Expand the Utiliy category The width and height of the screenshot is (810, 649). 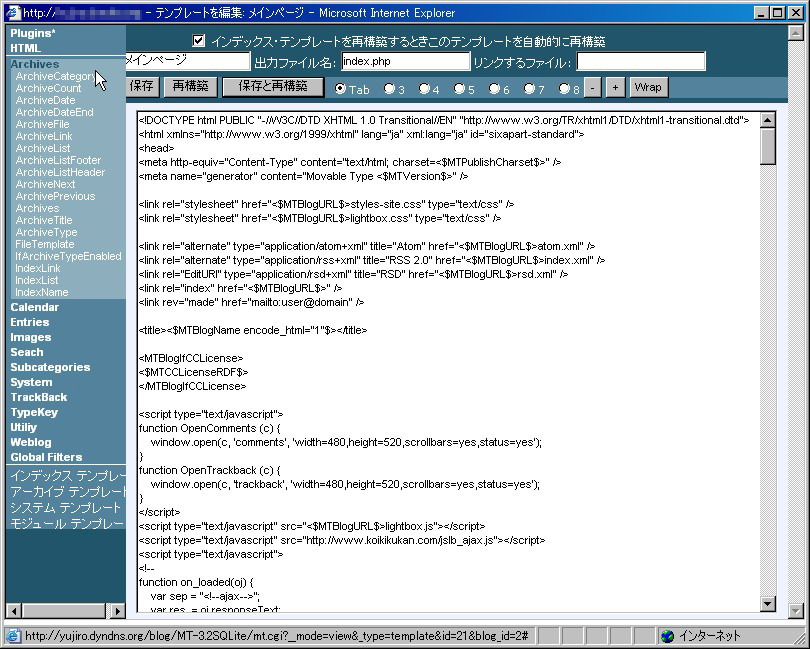24,427
